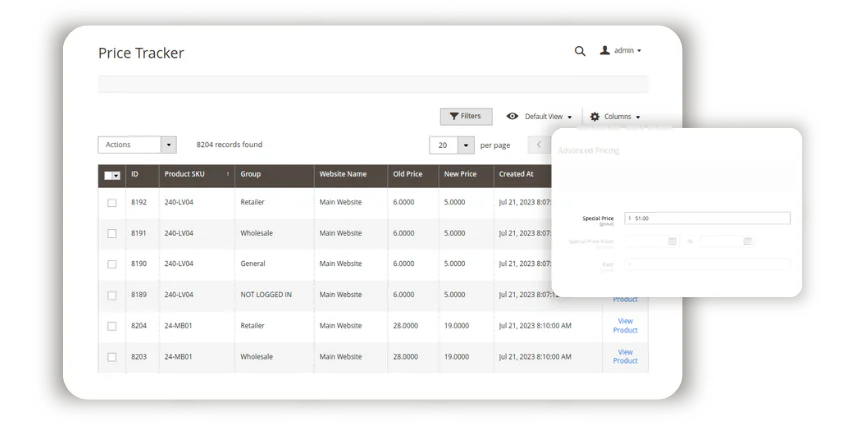
Task: Open View Product link for row 8203
Action: click(625, 356)
